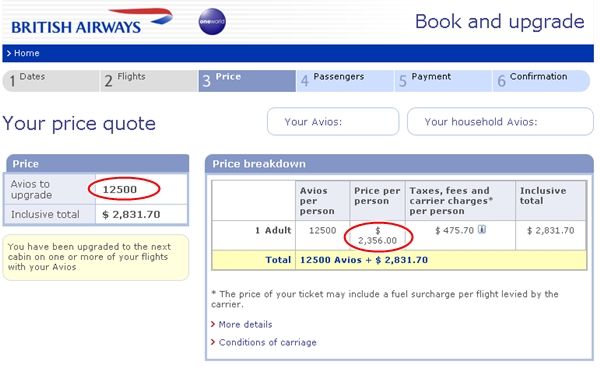
Task: Click the circled $2,356.00 price per person
Action: [x=378, y=236]
